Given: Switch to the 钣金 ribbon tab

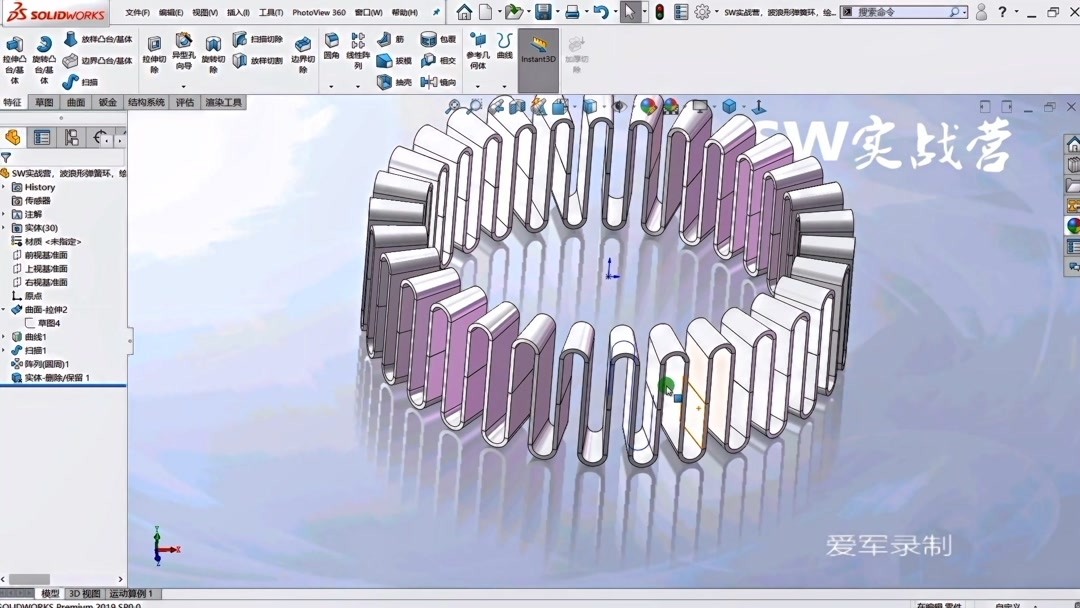Looking at the screenshot, I should pos(106,101).
